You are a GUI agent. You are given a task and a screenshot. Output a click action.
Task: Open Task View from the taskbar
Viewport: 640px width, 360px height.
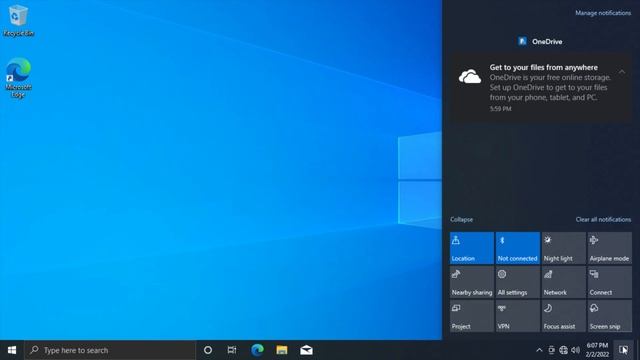pos(232,350)
